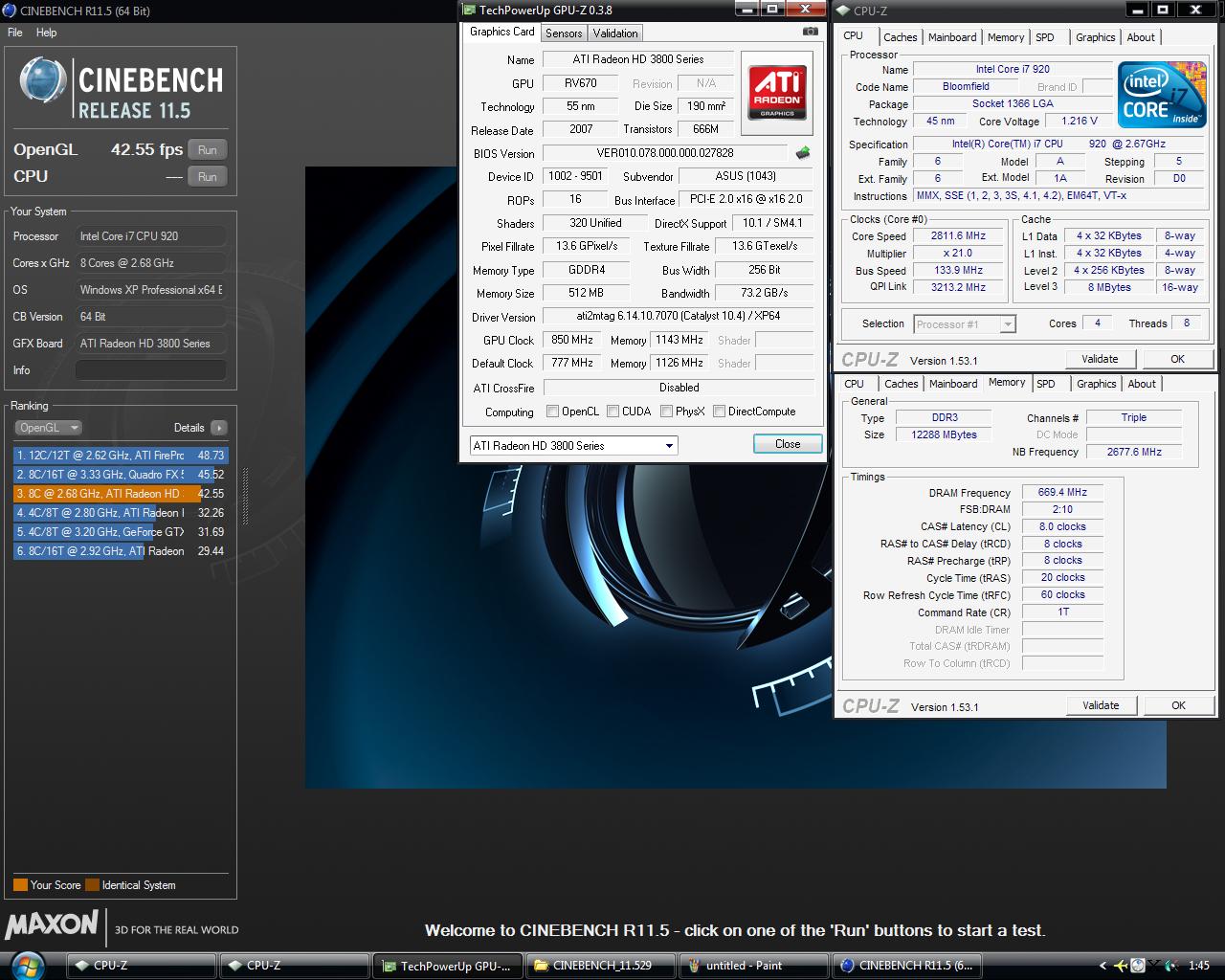Image resolution: width=1225 pixels, height=980 pixels.
Task: Click the Intel Core i7 inside logo
Action: coord(1163,97)
